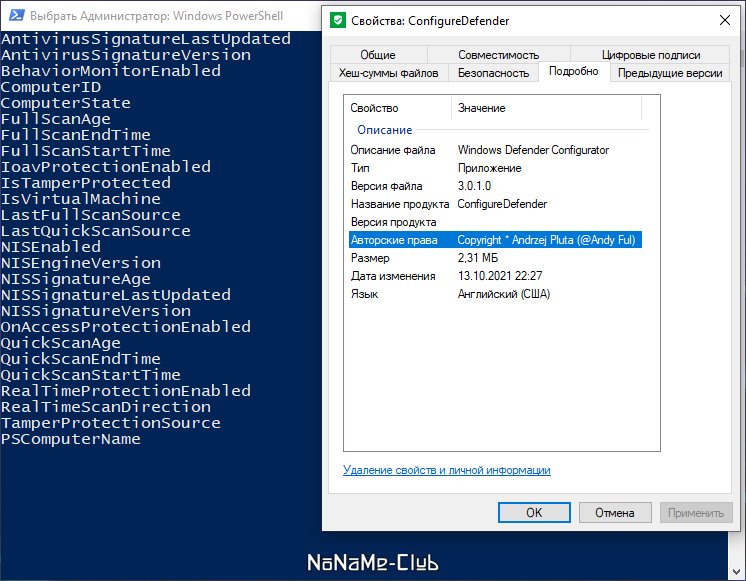This screenshot has width=746, height=581.
Task: Confirm with the OK button
Action: click(534, 512)
